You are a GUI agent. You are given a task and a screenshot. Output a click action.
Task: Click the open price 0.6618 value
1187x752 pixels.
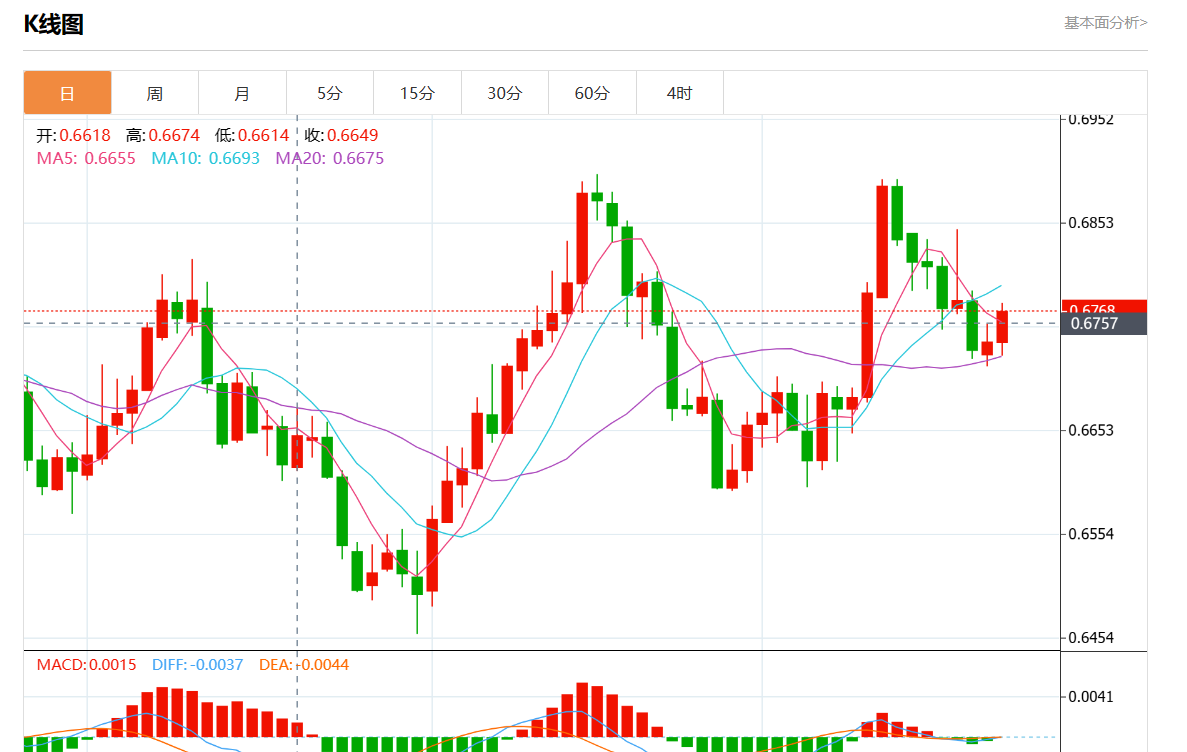pos(85,135)
